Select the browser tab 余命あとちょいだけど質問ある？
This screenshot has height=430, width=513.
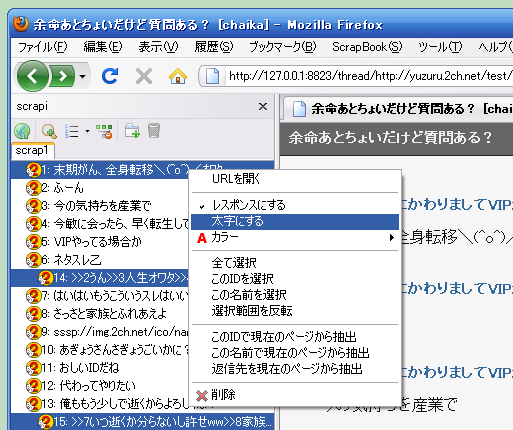point(398,109)
